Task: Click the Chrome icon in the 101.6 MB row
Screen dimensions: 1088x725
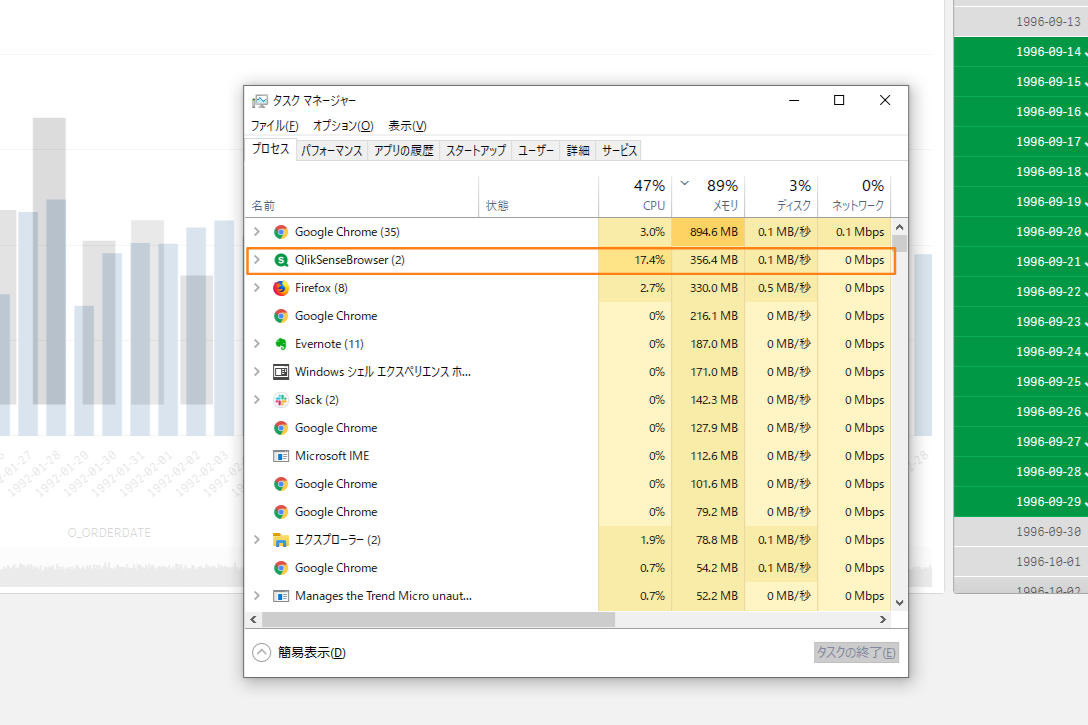Action: point(281,484)
